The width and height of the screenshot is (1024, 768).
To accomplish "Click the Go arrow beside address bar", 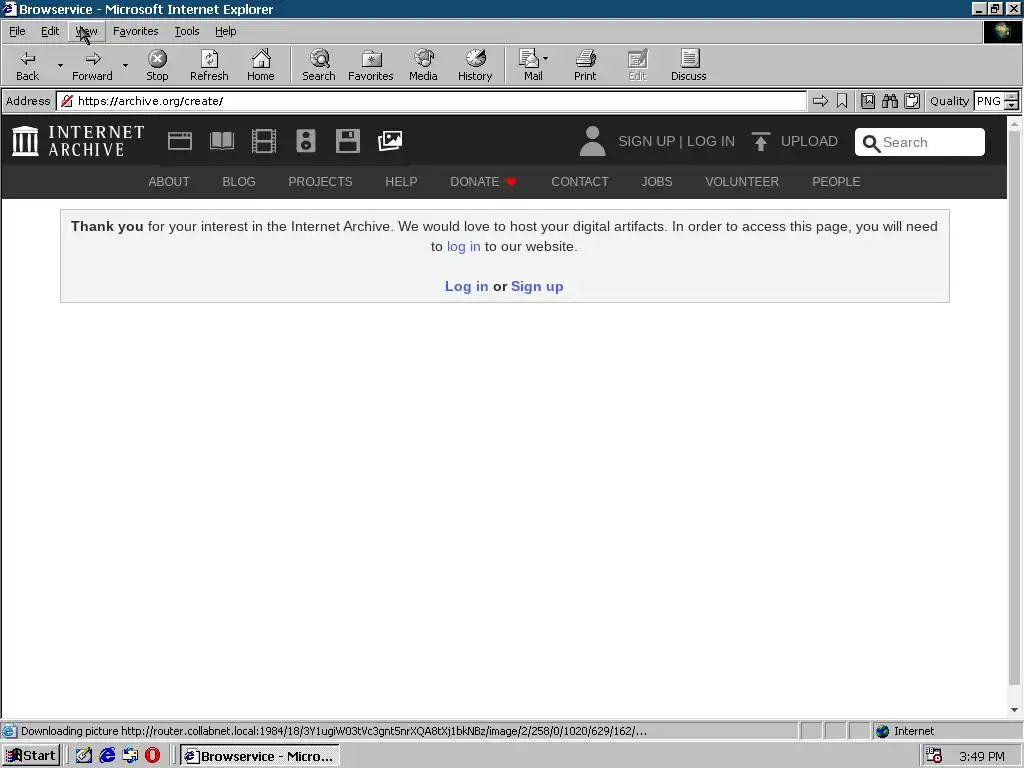I will 820,101.
